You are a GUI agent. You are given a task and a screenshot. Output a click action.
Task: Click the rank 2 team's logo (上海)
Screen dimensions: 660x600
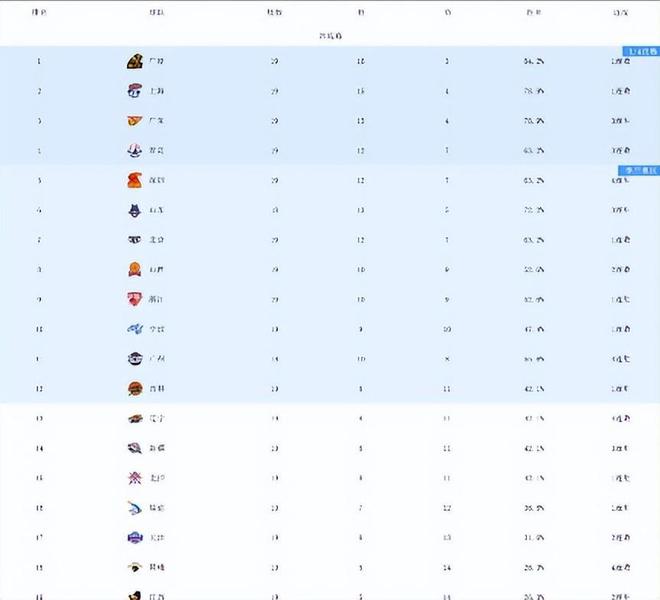(135, 91)
